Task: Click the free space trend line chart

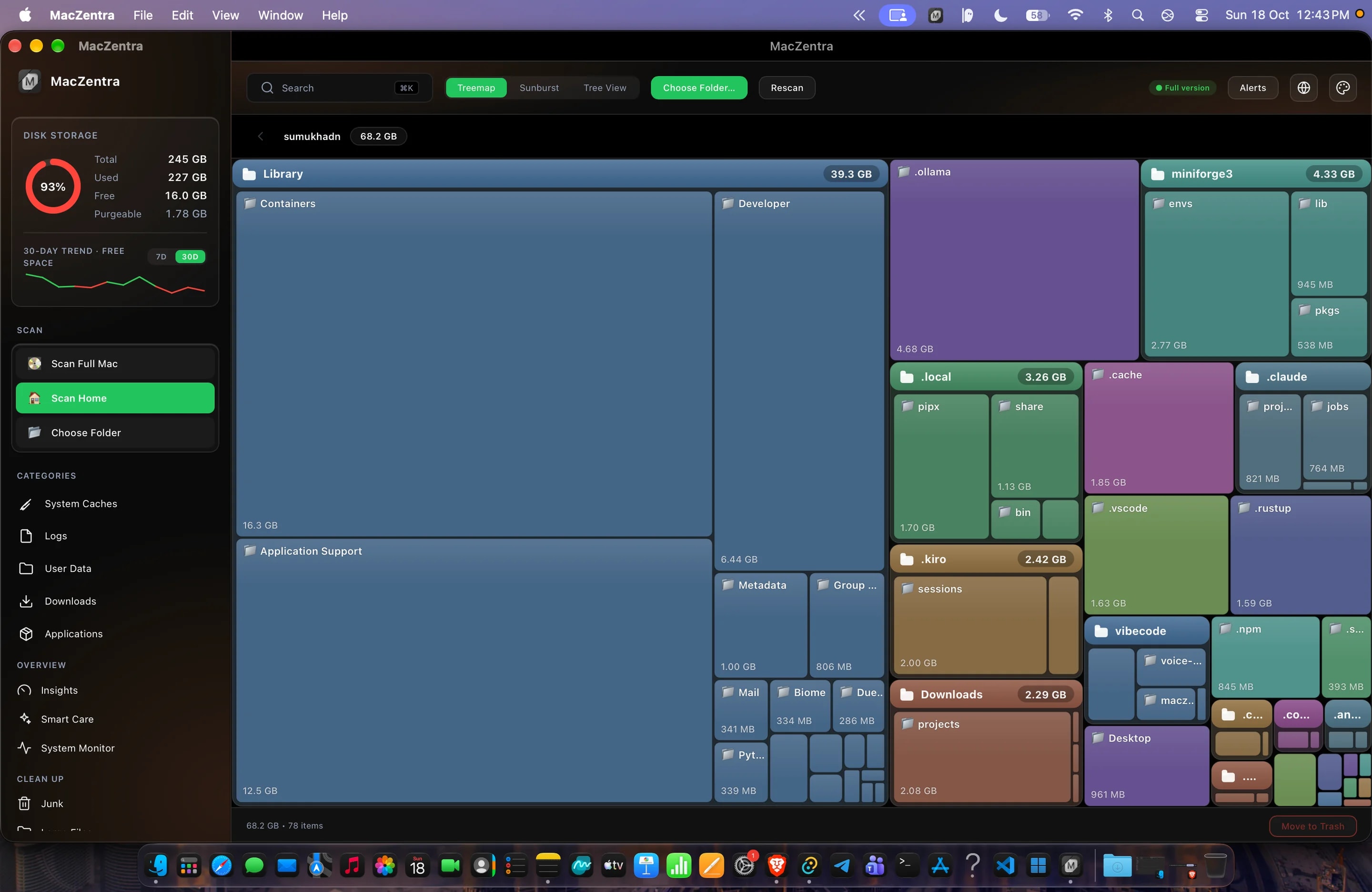Action: (115, 283)
